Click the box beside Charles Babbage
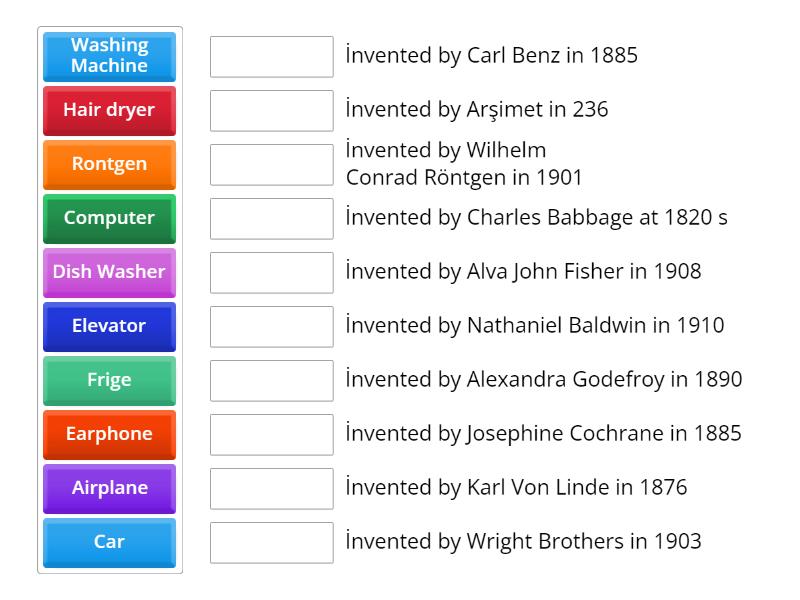 [271, 219]
